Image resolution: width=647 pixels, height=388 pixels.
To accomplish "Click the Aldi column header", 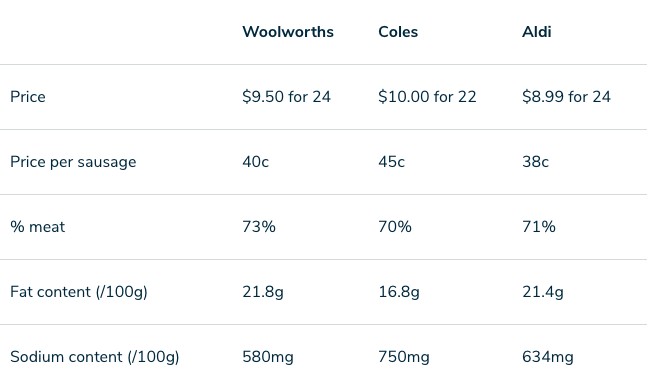I will (536, 32).
